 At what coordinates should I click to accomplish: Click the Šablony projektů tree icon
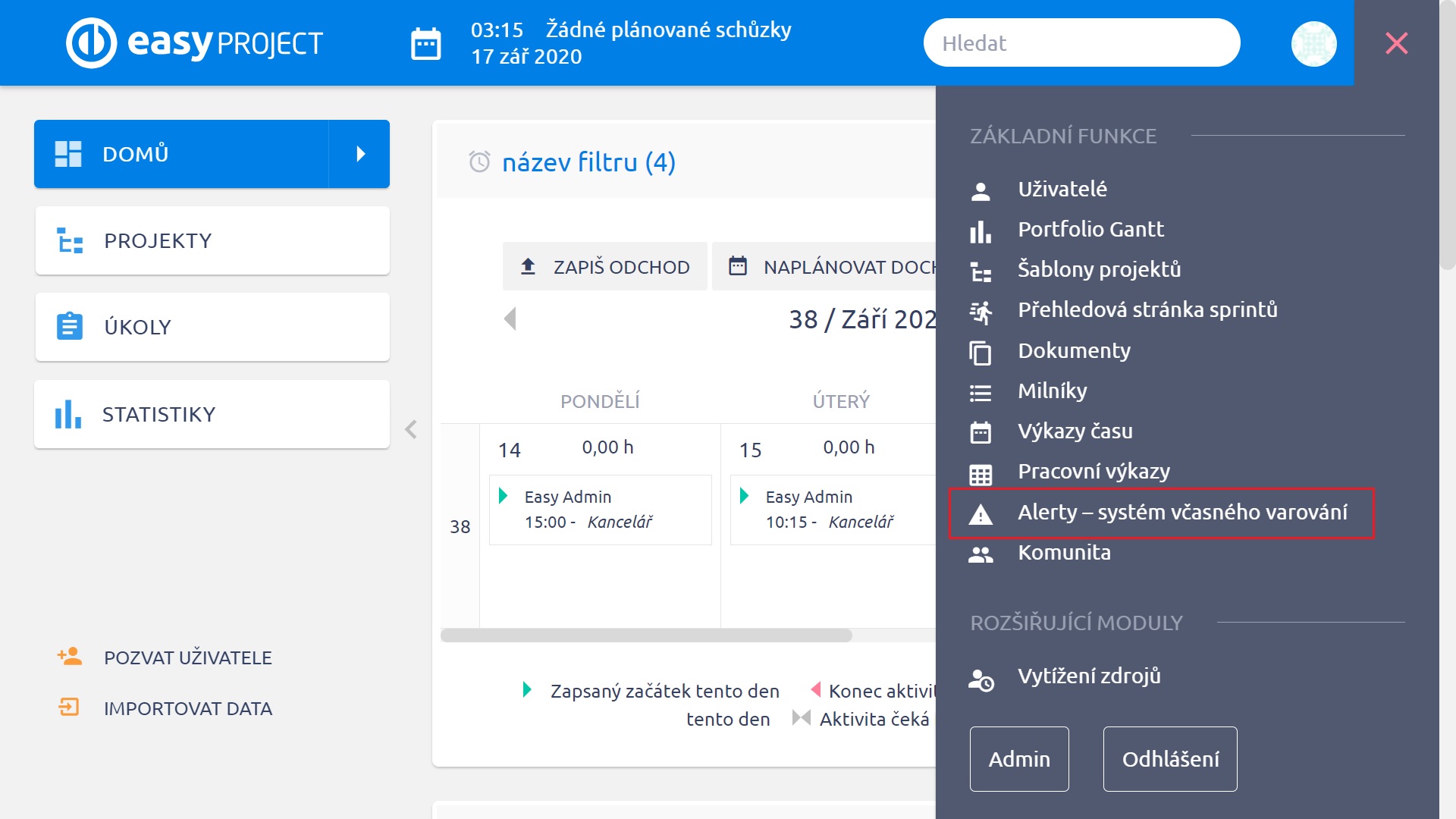[981, 271]
